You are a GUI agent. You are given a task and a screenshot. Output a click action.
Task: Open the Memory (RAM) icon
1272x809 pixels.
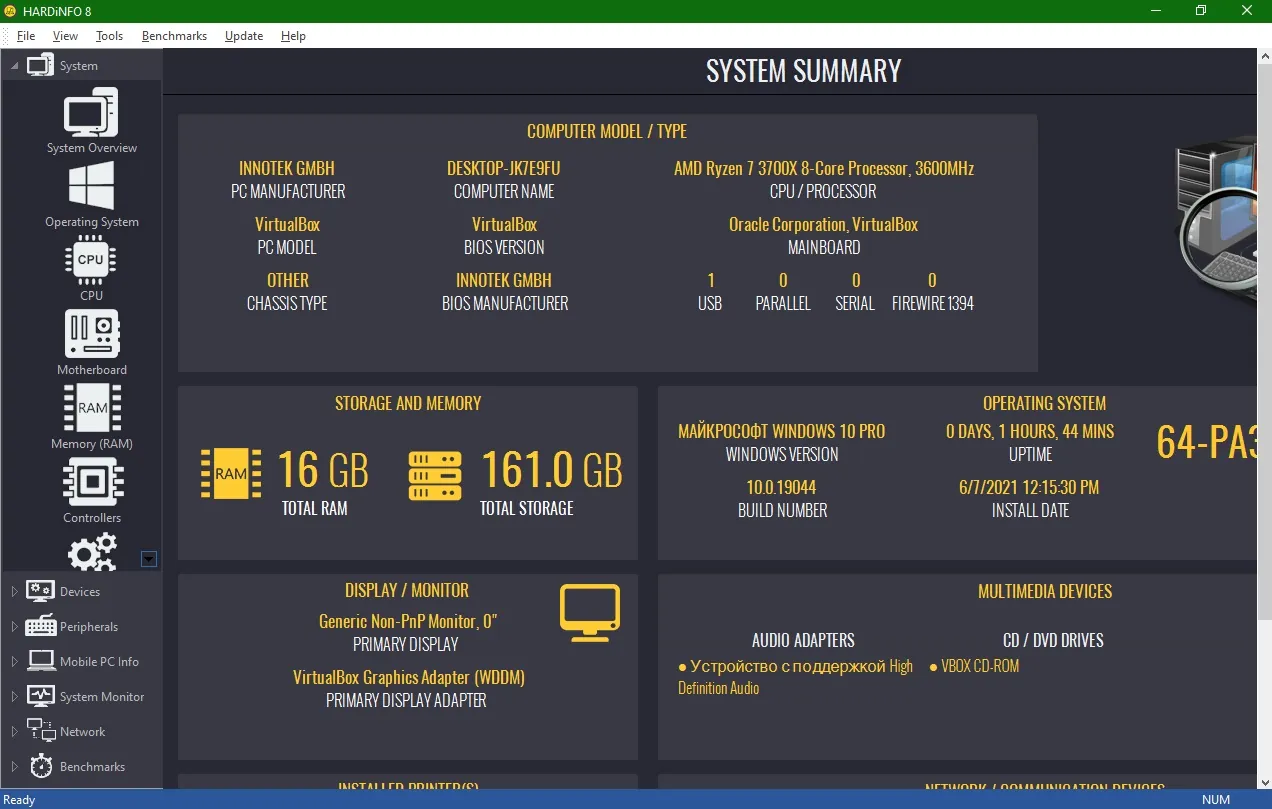[91, 408]
